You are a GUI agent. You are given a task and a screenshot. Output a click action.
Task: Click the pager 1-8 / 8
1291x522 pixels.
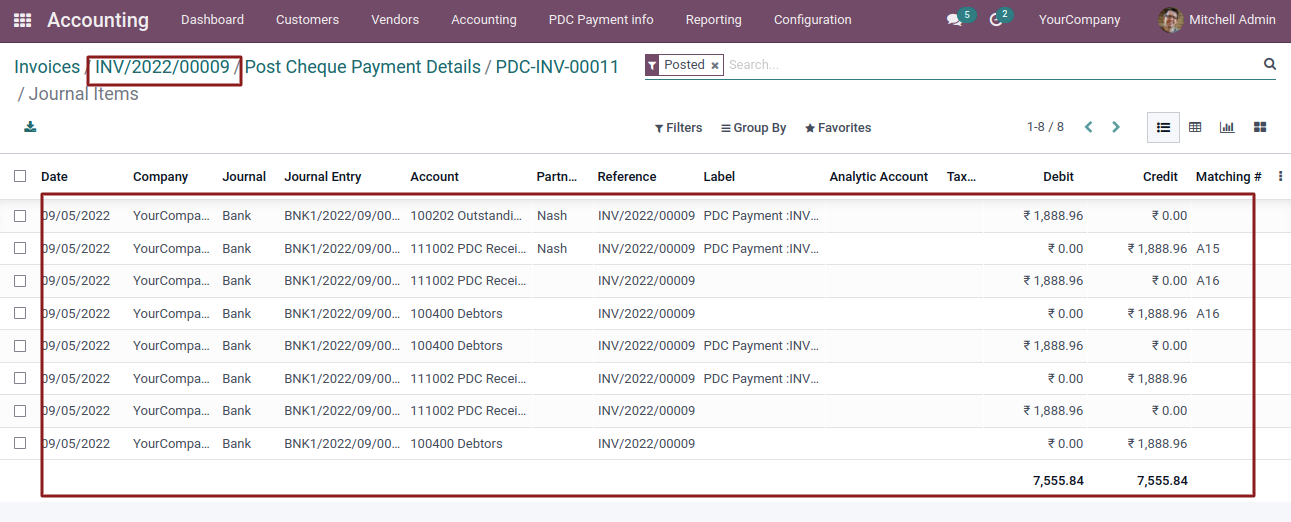pos(1045,127)
